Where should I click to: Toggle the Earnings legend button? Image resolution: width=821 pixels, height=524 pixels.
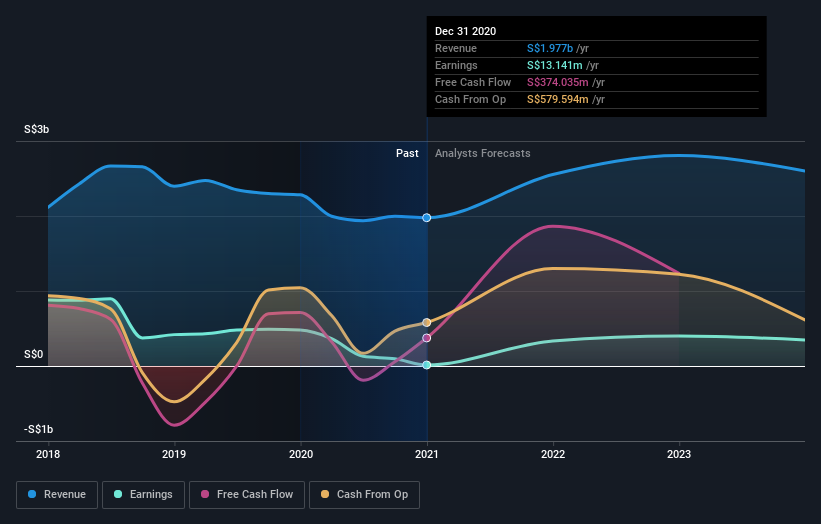coord(143,495)
